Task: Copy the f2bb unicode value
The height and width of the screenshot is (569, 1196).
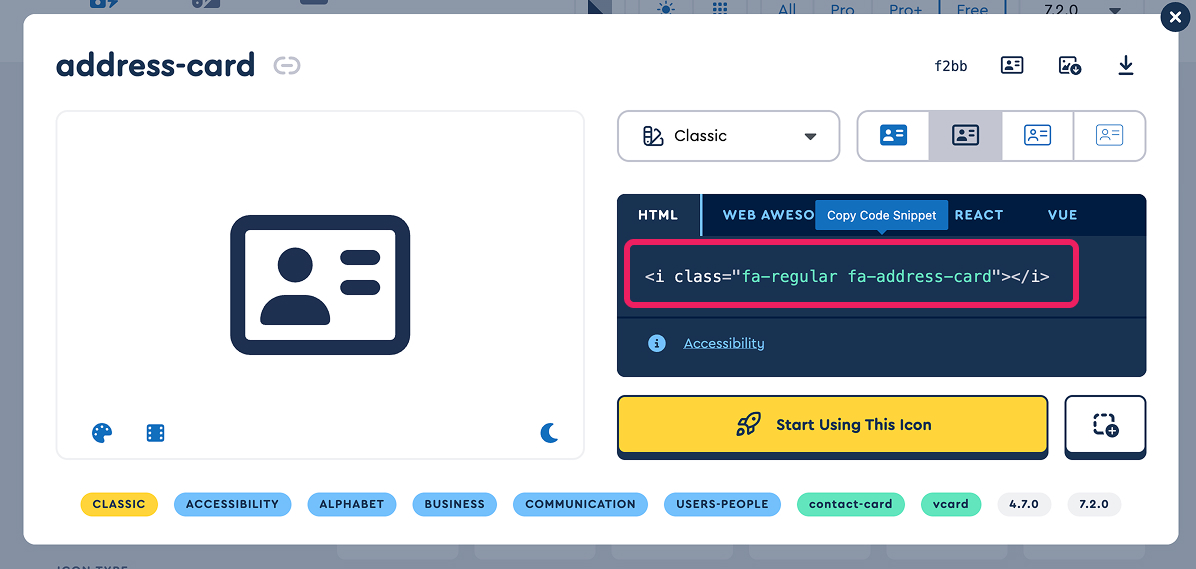Action: [x=950, y=66]
